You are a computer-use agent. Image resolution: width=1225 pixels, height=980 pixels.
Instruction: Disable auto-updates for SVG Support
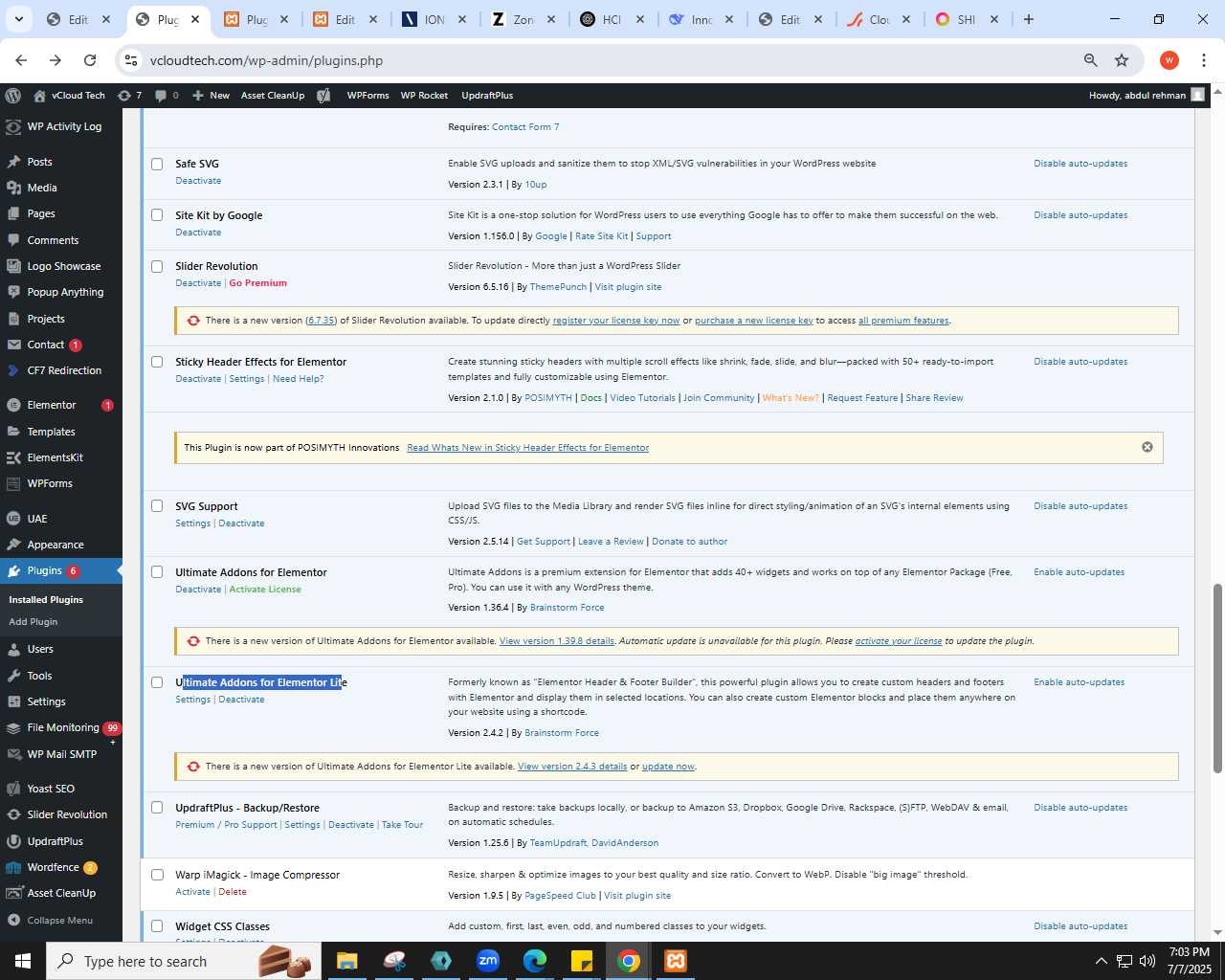click(1080, 506)
